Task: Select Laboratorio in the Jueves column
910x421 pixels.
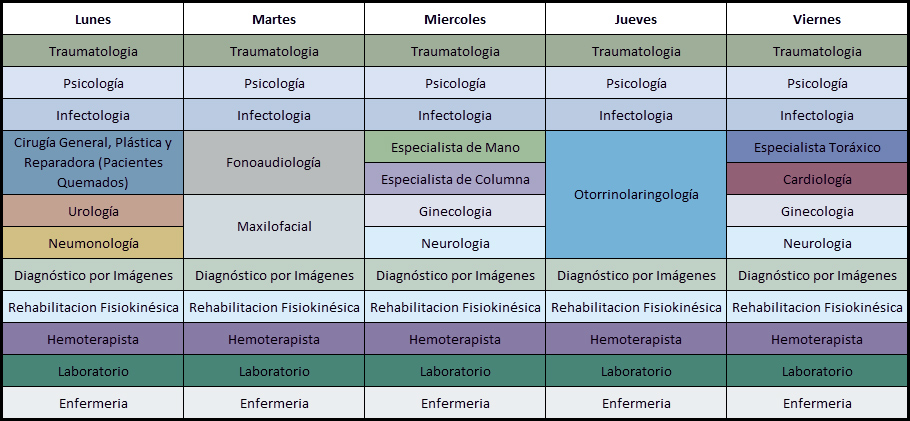Action: point(636,371)
